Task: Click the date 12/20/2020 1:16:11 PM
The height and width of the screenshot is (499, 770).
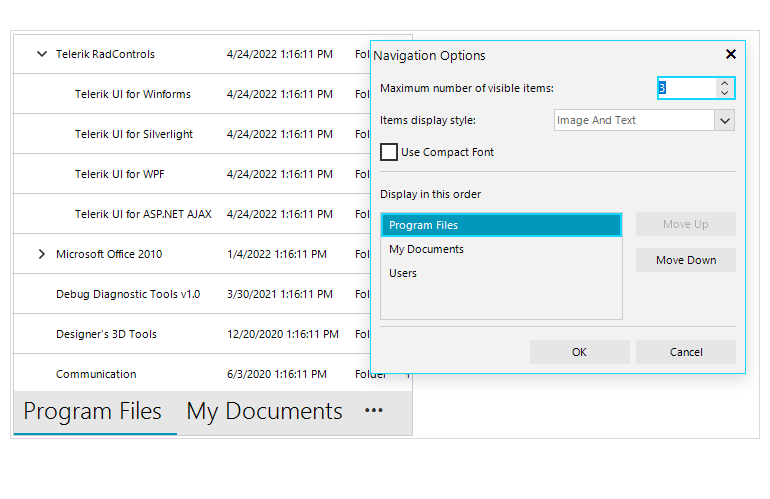Action: pos(282,334)
